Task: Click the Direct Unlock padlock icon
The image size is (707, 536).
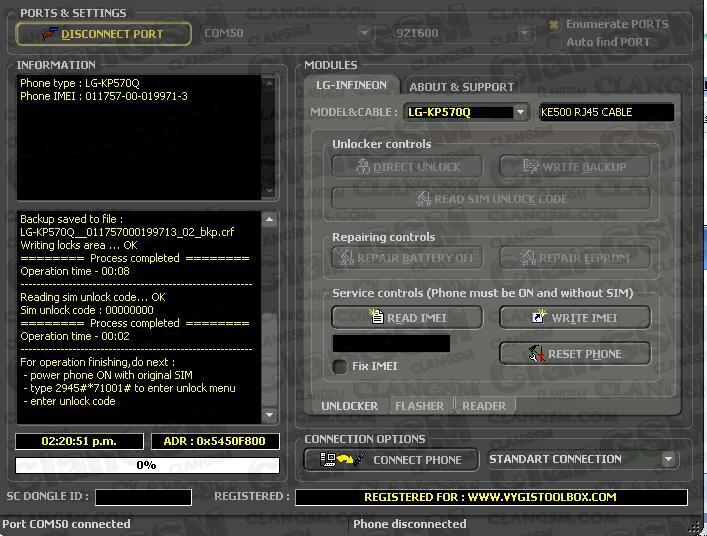Action: tap(363, 166)
